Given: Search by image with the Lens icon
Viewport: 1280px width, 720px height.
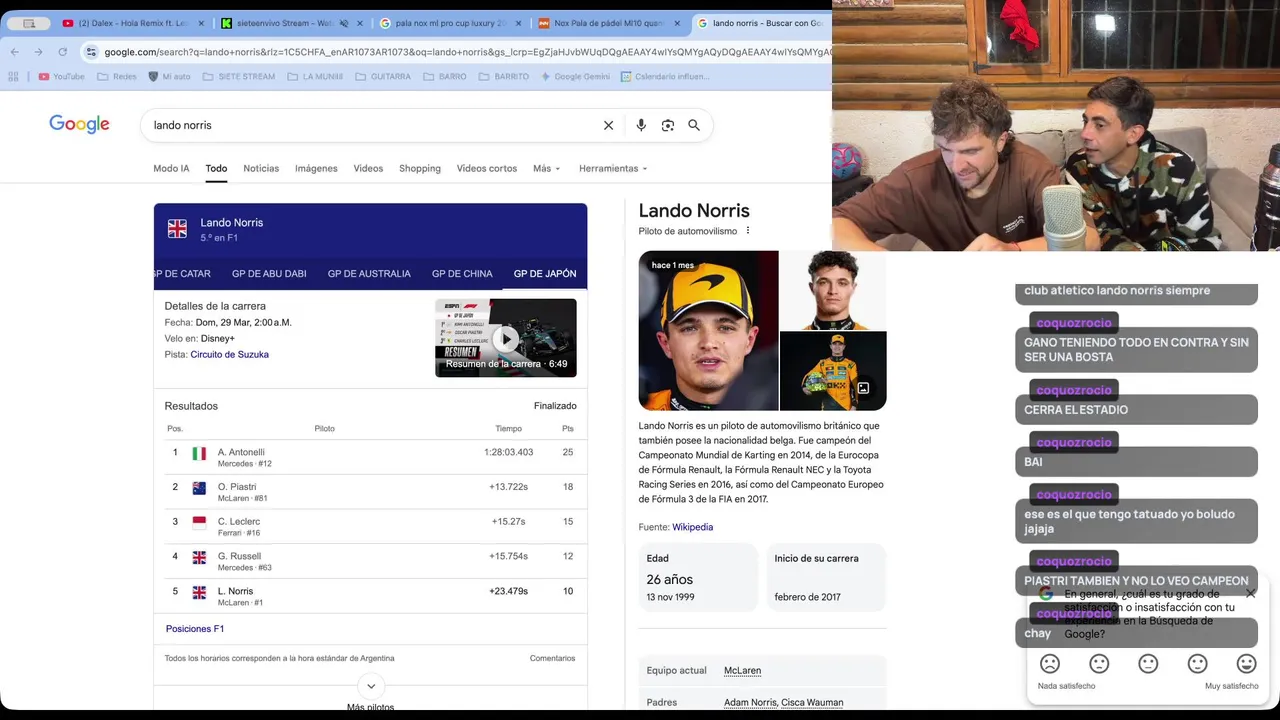Looking at the screenshot, I should point(668,125).
